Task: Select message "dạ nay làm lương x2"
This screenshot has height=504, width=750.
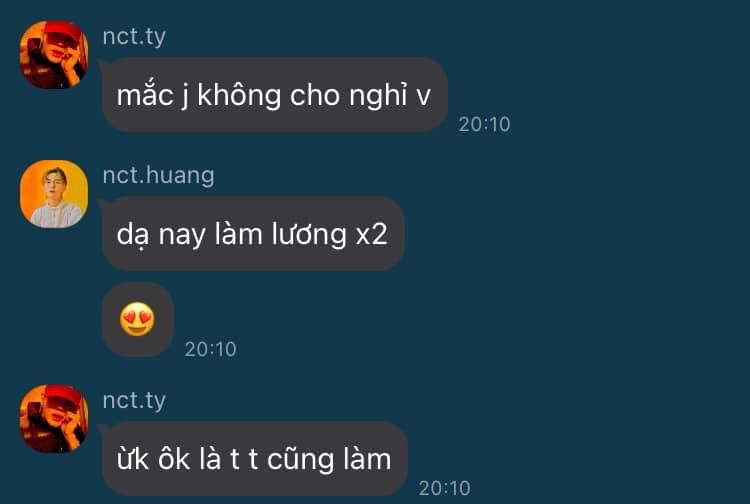Action: [x=253, y=234]
